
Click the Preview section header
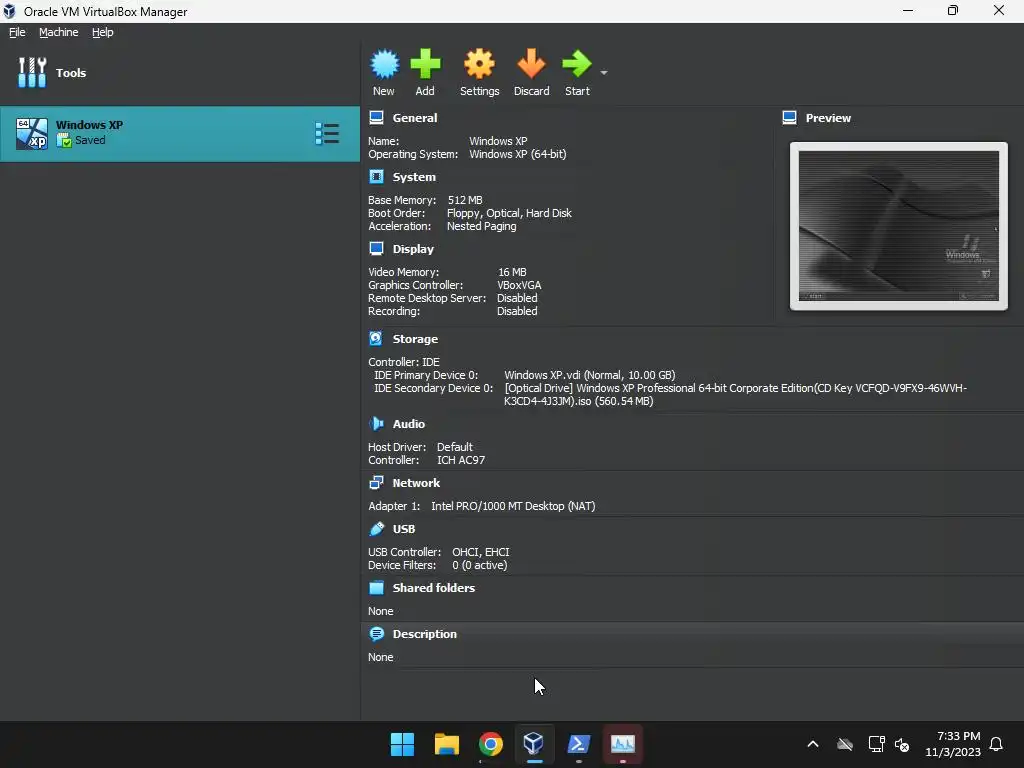[x=828, y=118]
